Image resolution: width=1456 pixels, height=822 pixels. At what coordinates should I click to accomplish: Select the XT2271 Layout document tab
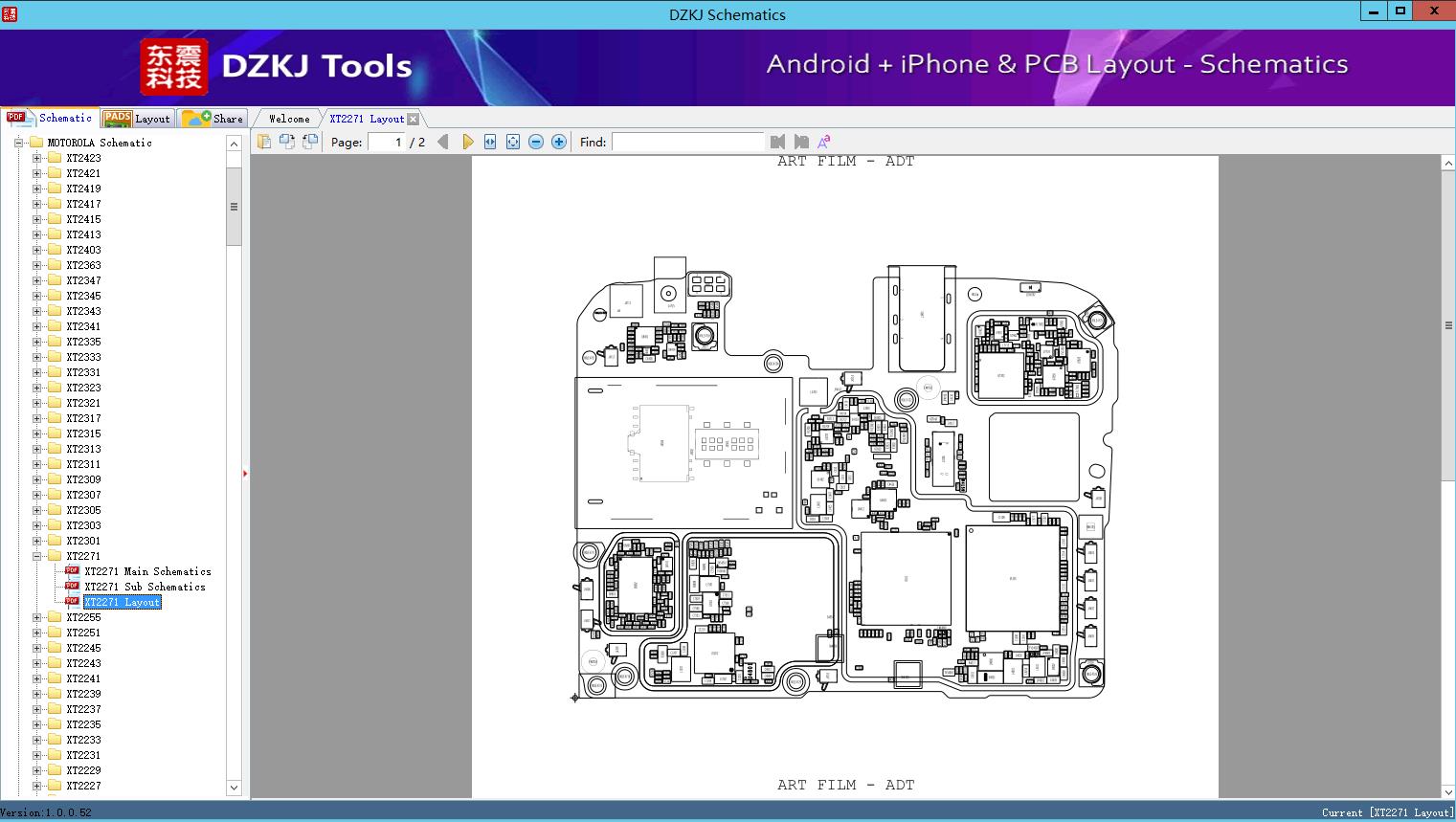point(367,119)
